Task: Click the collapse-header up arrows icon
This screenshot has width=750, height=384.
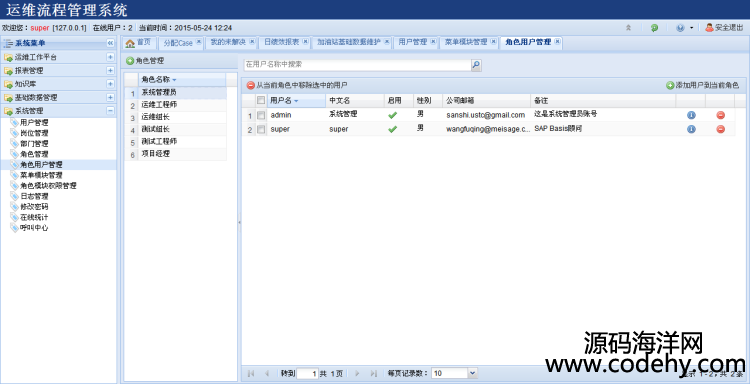Action: pyautogui.click(x=629, y=28)
